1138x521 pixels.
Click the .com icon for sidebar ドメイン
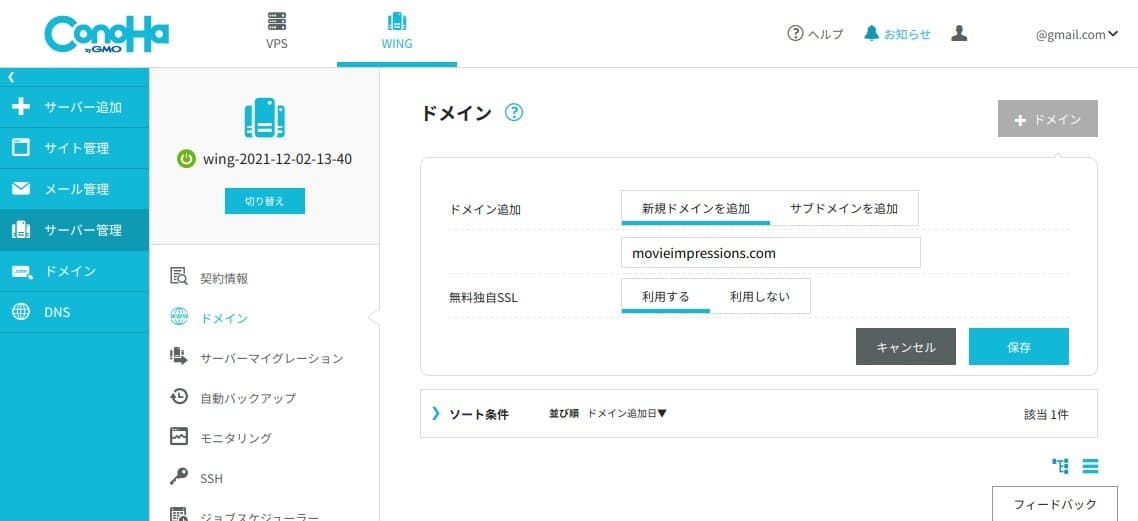21,271
